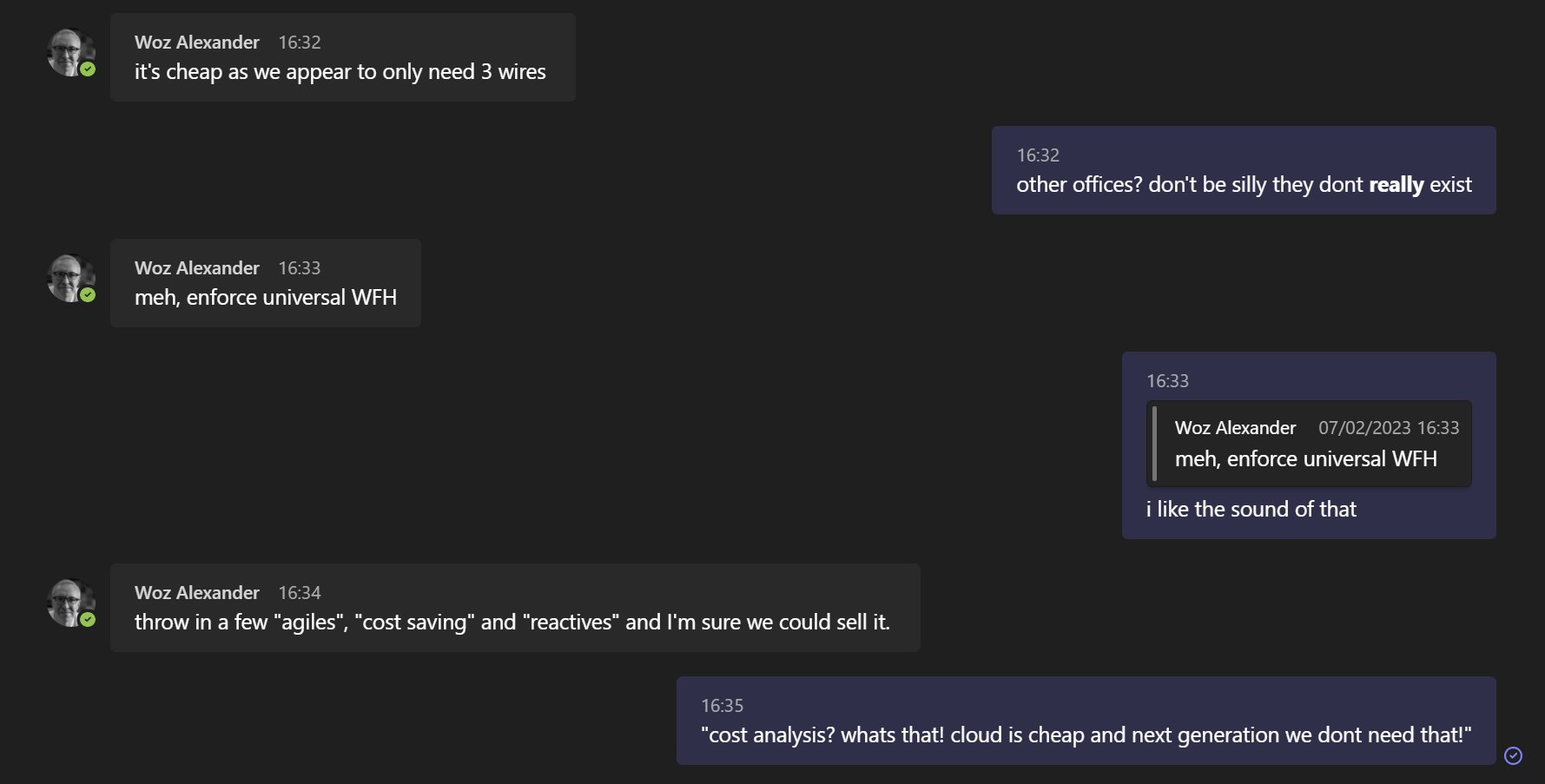1545x784 pixels.
Task: Click the avatar beside the "agiles" message
Action: click(x=69, y=603)
